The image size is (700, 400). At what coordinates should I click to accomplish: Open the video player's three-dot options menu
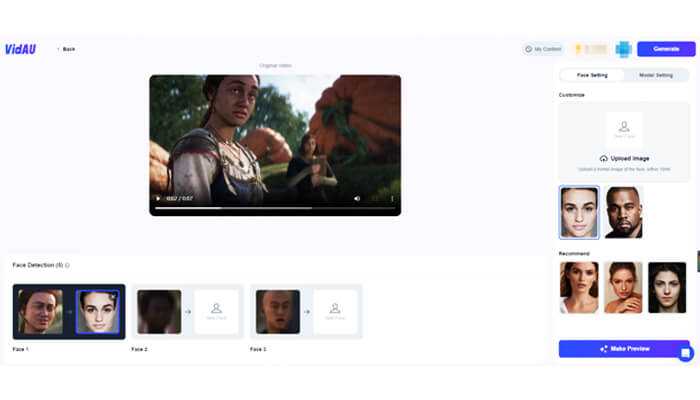(x=391, y=198)
